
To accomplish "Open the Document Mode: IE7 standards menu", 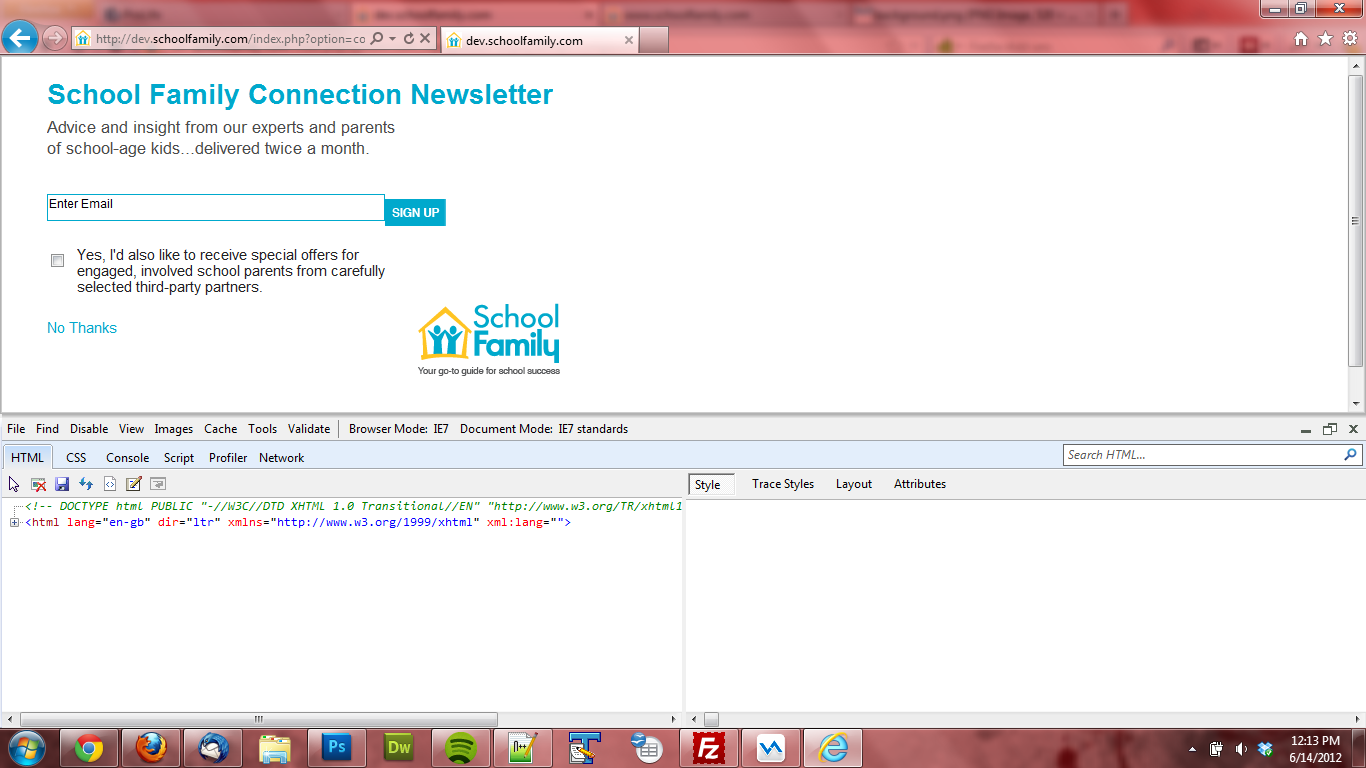I will tap(544, 429).
